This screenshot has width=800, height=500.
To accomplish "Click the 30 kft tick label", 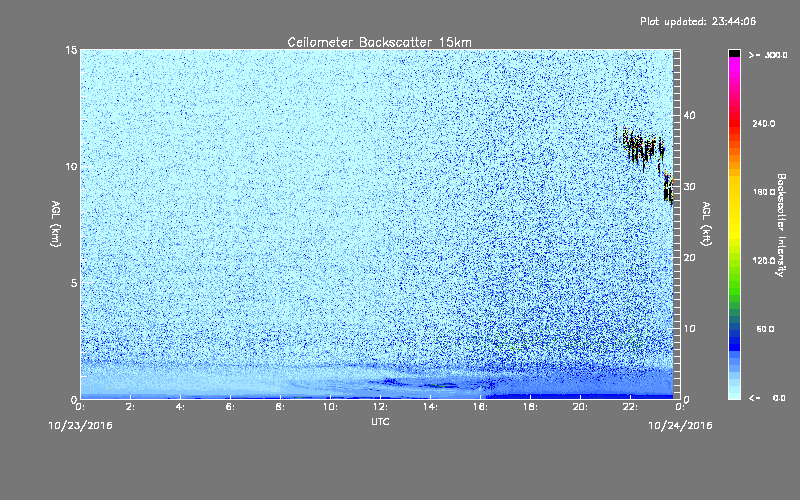I will [x=689, y=186].
